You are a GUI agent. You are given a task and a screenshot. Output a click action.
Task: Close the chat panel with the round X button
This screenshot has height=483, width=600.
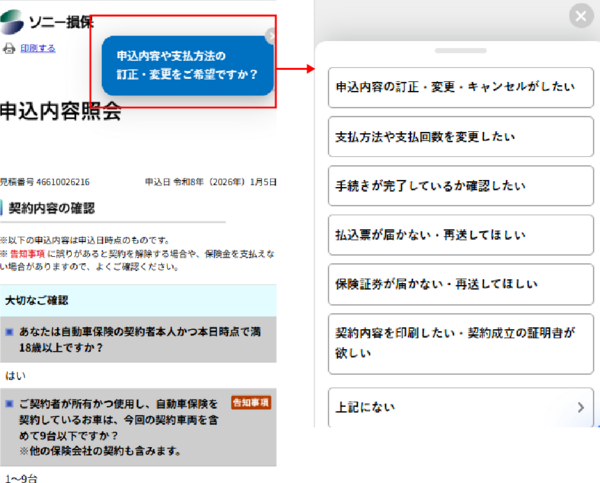point(581,16)
